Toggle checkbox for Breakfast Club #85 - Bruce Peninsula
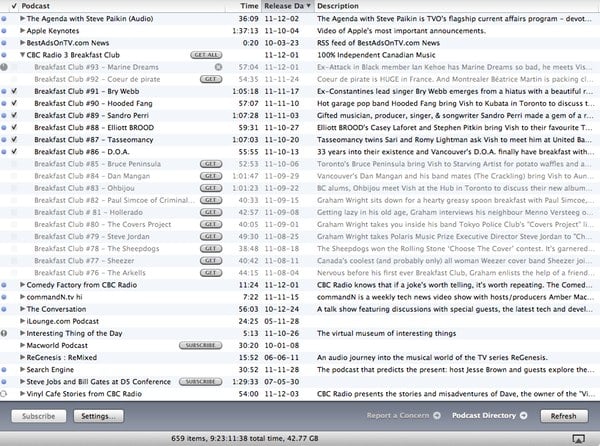Screen dimensions: 600x446 tap(14, 164)
